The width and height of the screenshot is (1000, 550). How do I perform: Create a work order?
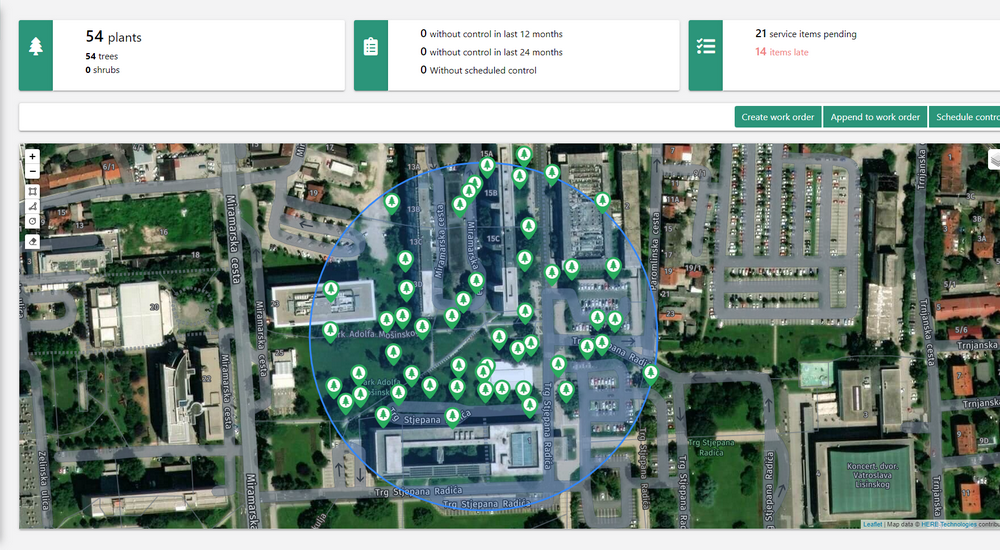click(777, 117)
